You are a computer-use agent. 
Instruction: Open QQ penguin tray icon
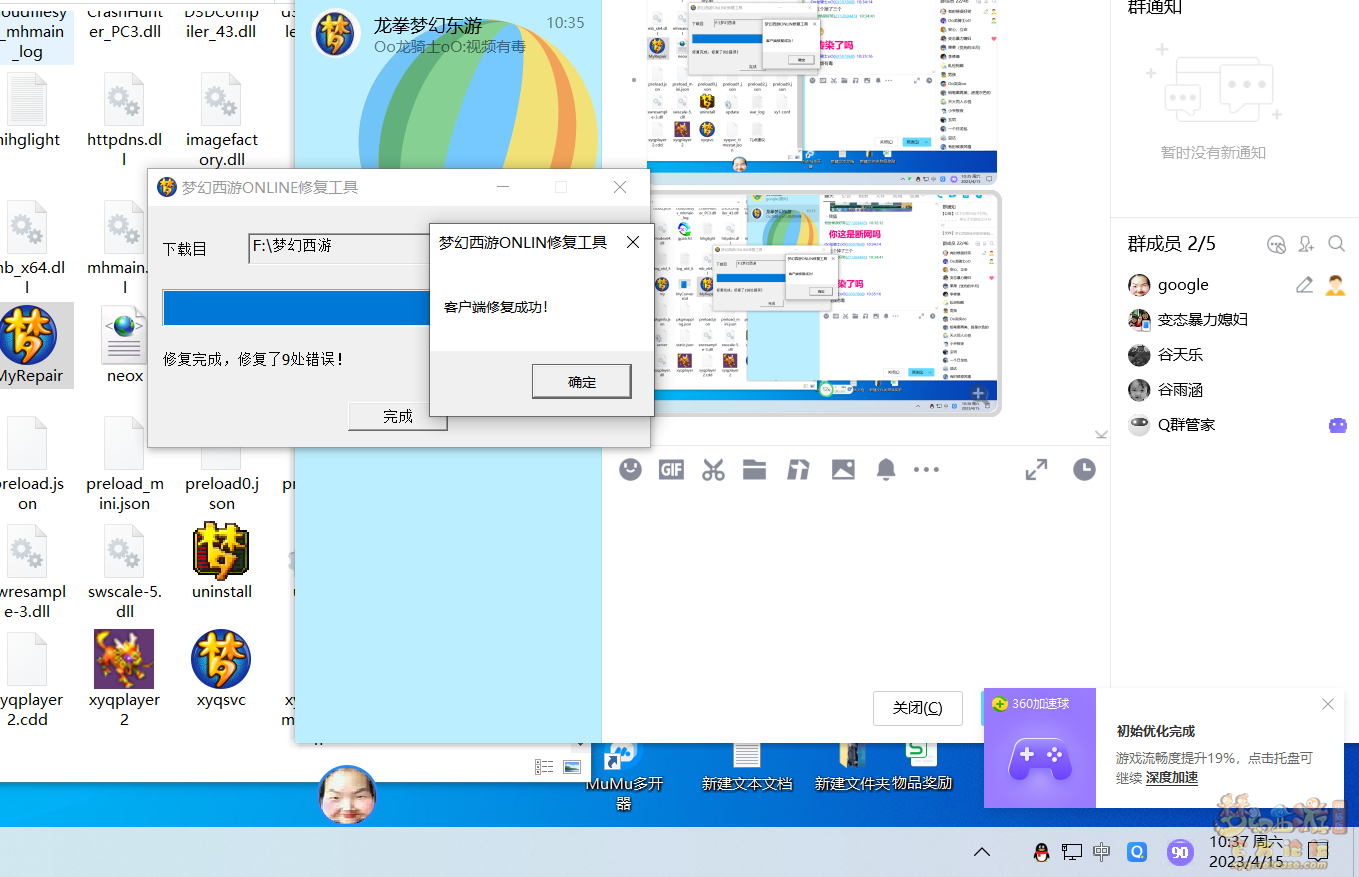(1041, 852)
